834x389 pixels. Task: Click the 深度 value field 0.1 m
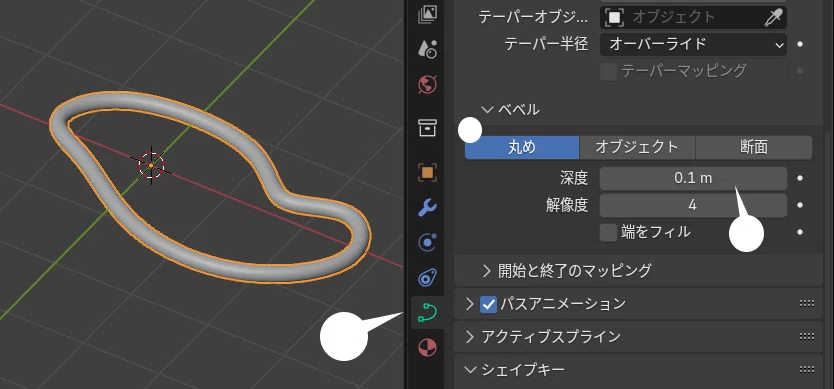click(693, 178)
